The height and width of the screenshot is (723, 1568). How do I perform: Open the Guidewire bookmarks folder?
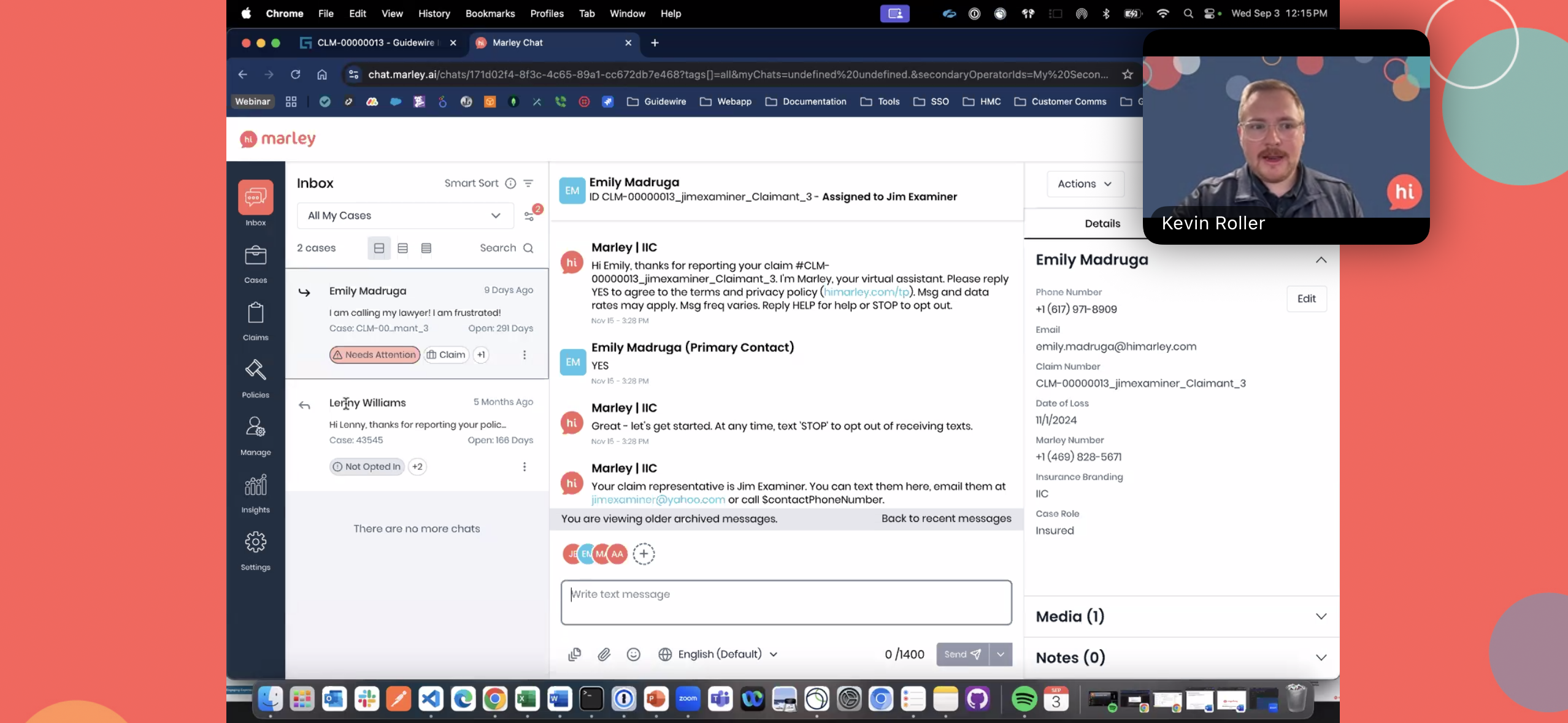[656, 101]
